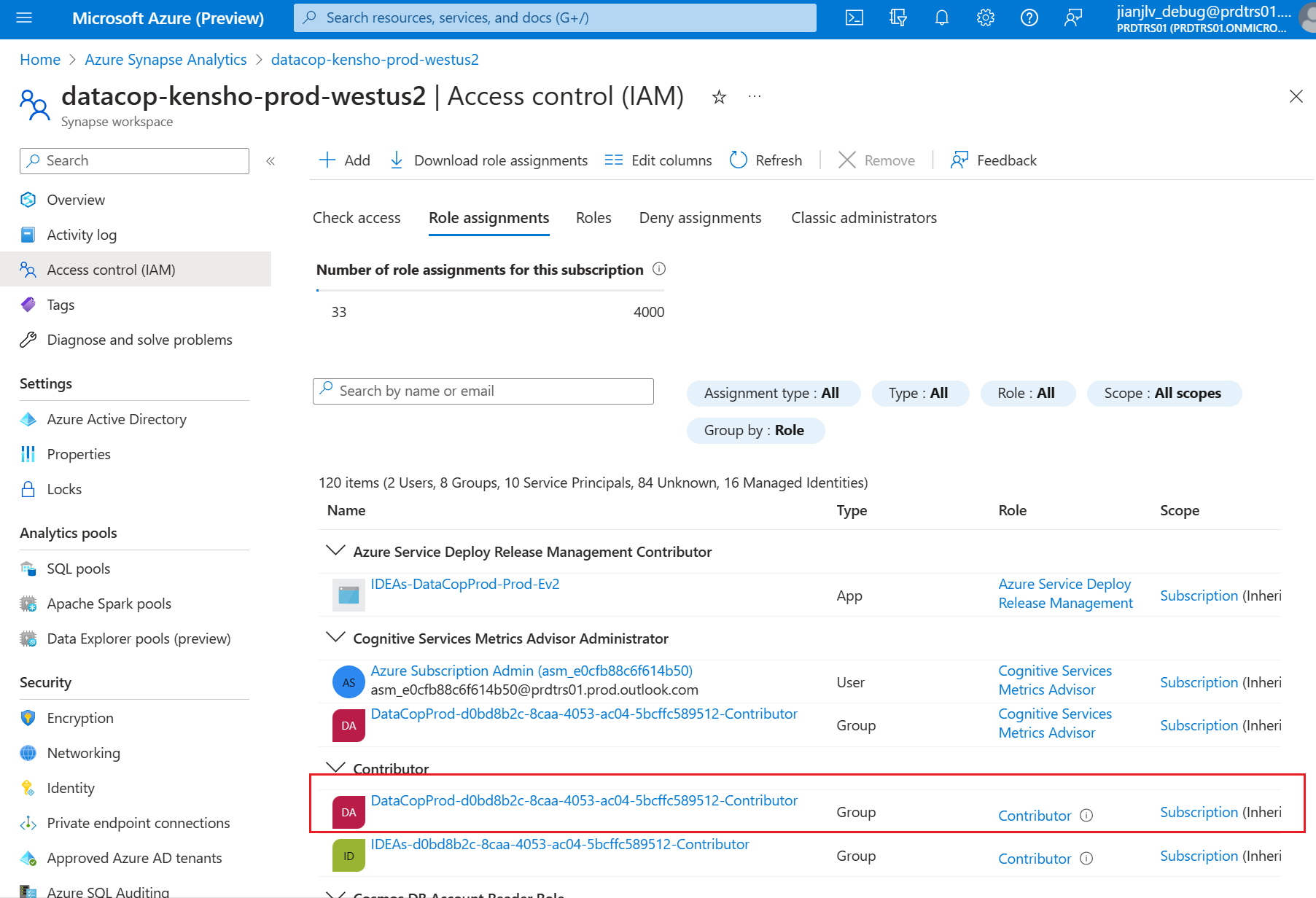Go to Azure Synapse Analytics breadcrumb
Viewport: 1316px width, 898px height.
pyautogui.click(x=166, y=60)
